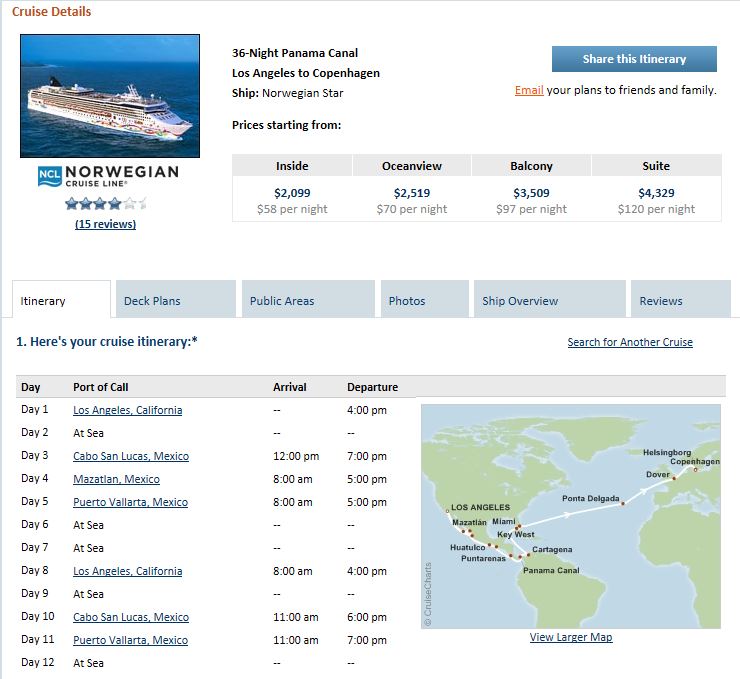Click the star rating icons
Image resolution: width=740 pixels, height=679 pixels.
[x=106, y=203]
